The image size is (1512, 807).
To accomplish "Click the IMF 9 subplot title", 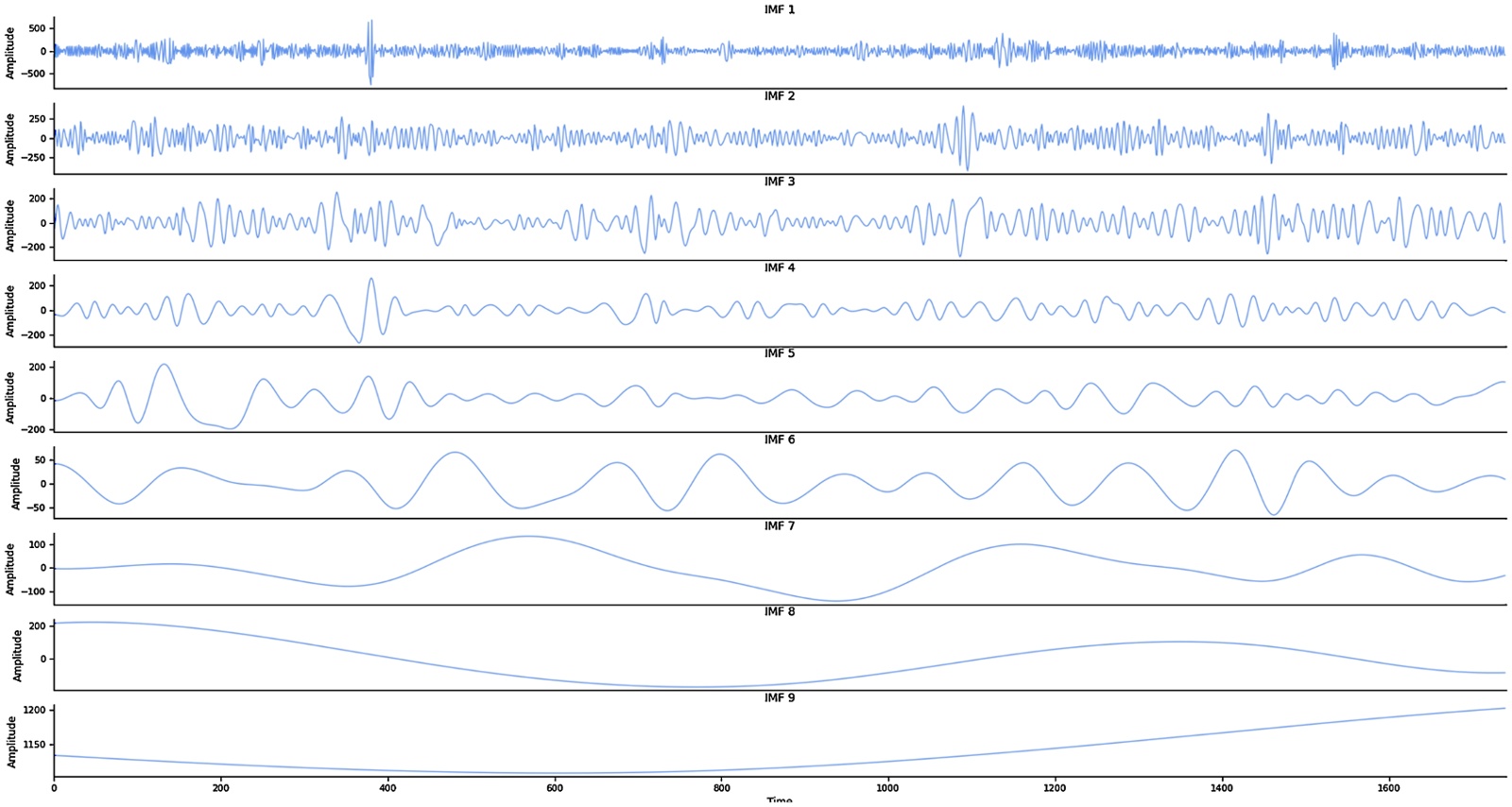I will click(780, 697).
